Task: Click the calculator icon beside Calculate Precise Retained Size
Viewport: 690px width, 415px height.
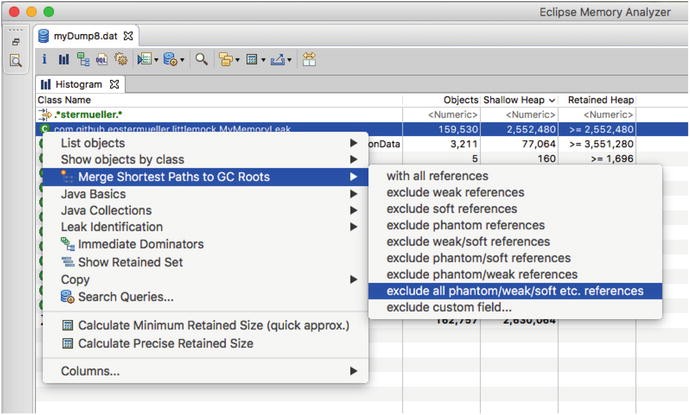Action: 68,343
